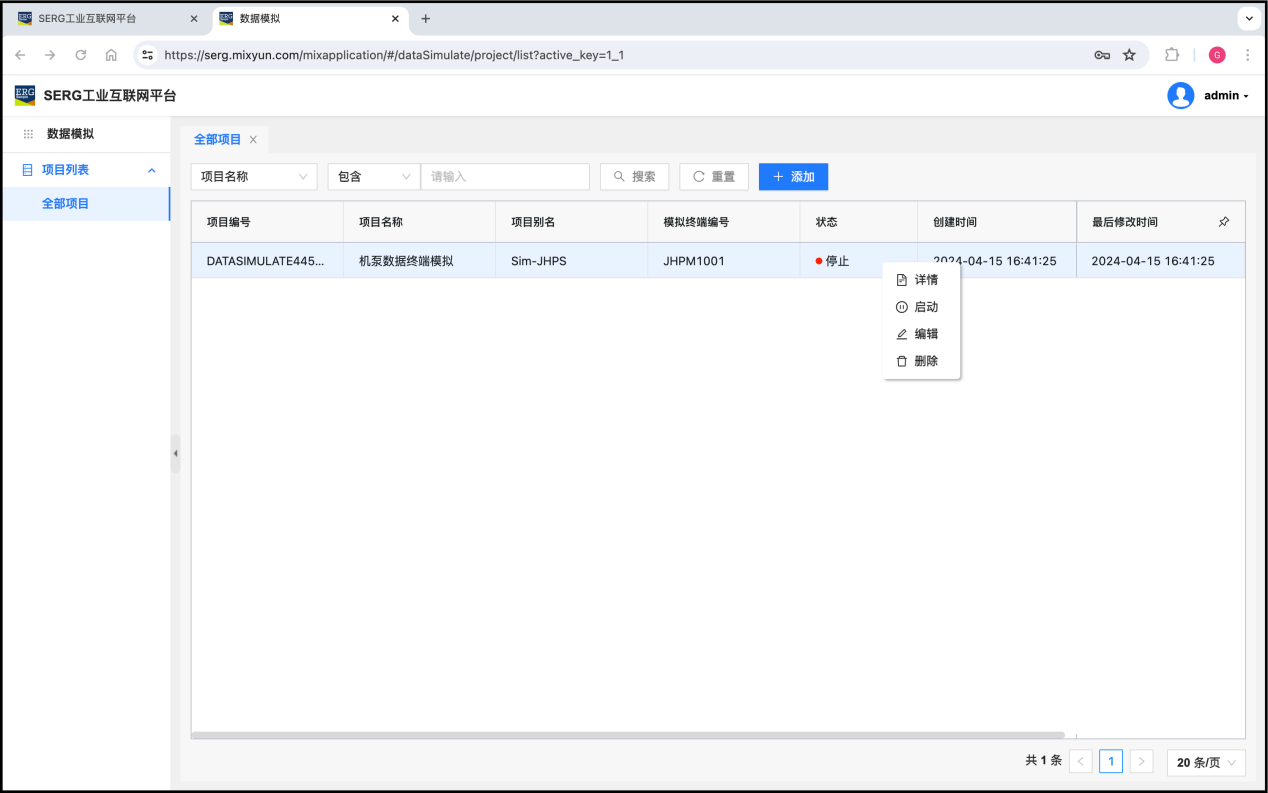The width and height of the screenshot is (1268, 793).
Task: Change page size via 20 条/页 dropdown
Action: [x=1206, y=762]
